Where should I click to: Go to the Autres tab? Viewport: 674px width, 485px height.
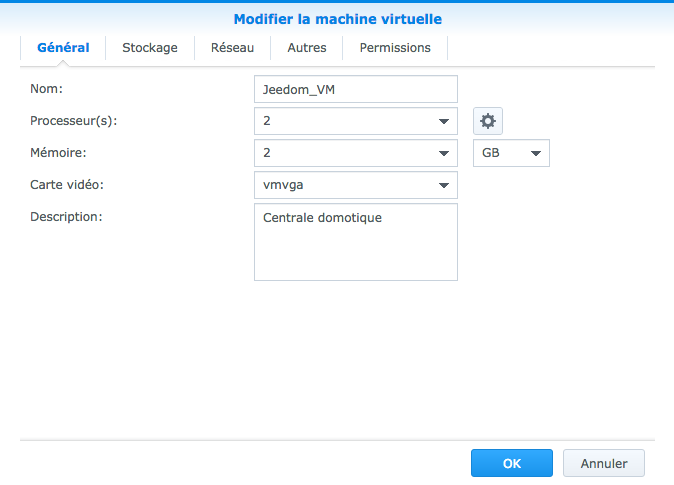pyautogui.click(x=306, y=47)
